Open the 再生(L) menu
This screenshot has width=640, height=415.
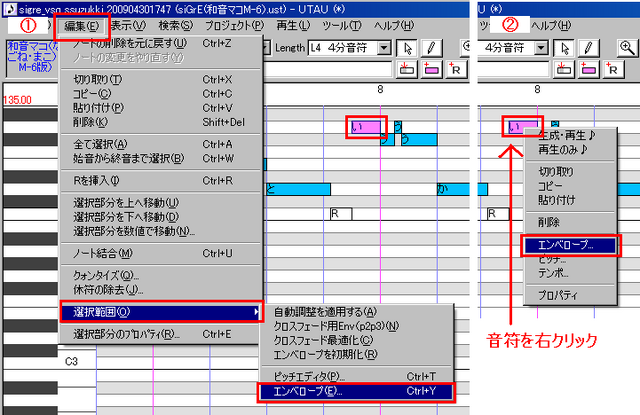pos(293,26)
